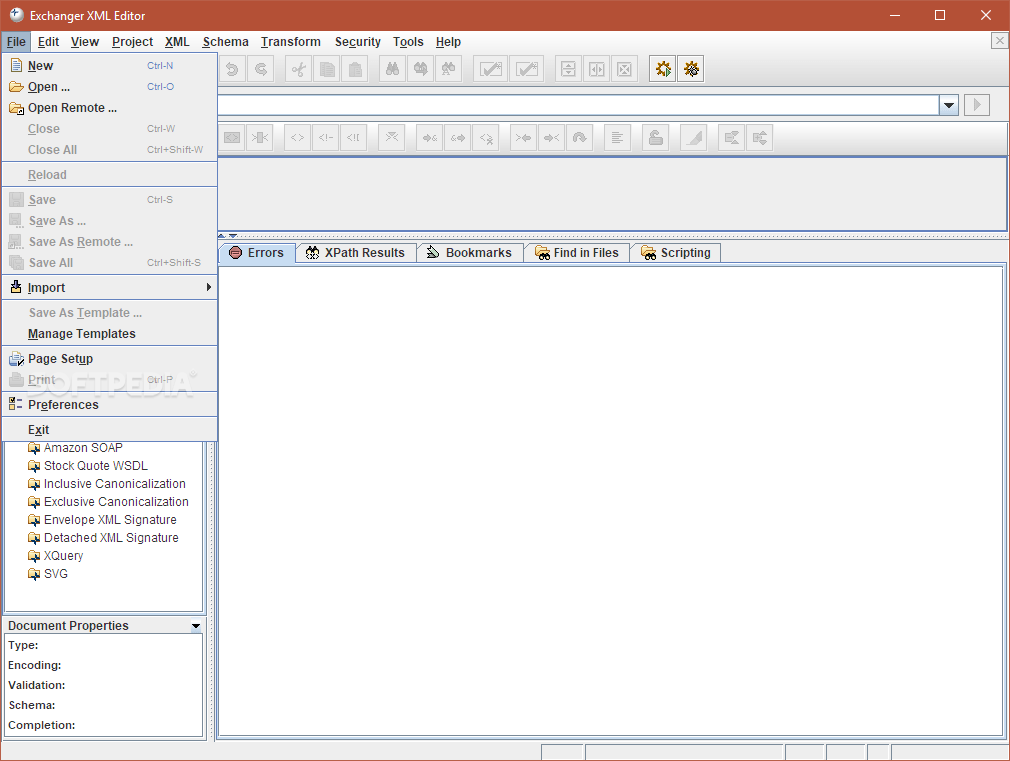
Task: Click the Redo toolbar icon
Action: [261, 69]
